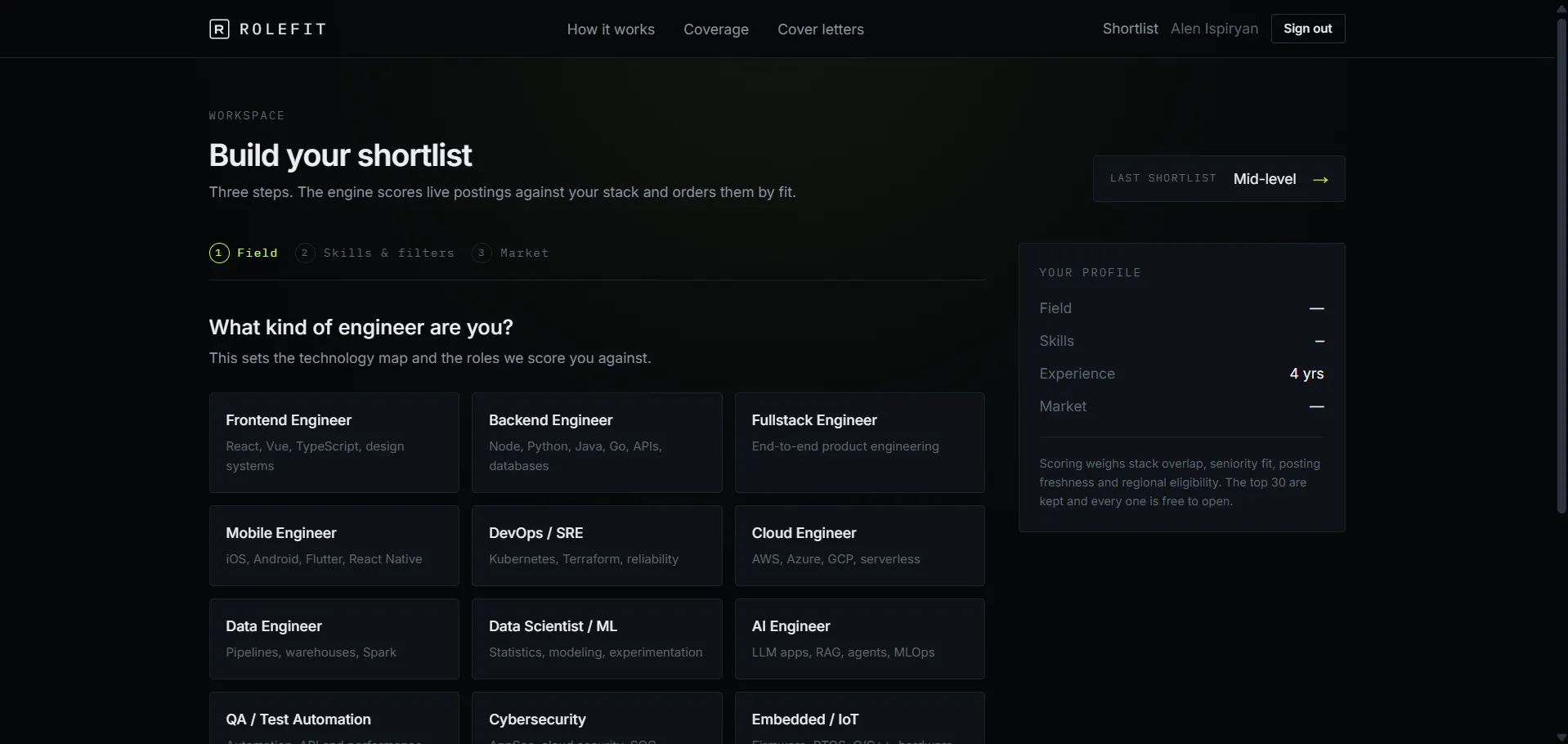1568x744 pixels.
Task: Click the Market row in Your Profile
Action: [1181, 406]
